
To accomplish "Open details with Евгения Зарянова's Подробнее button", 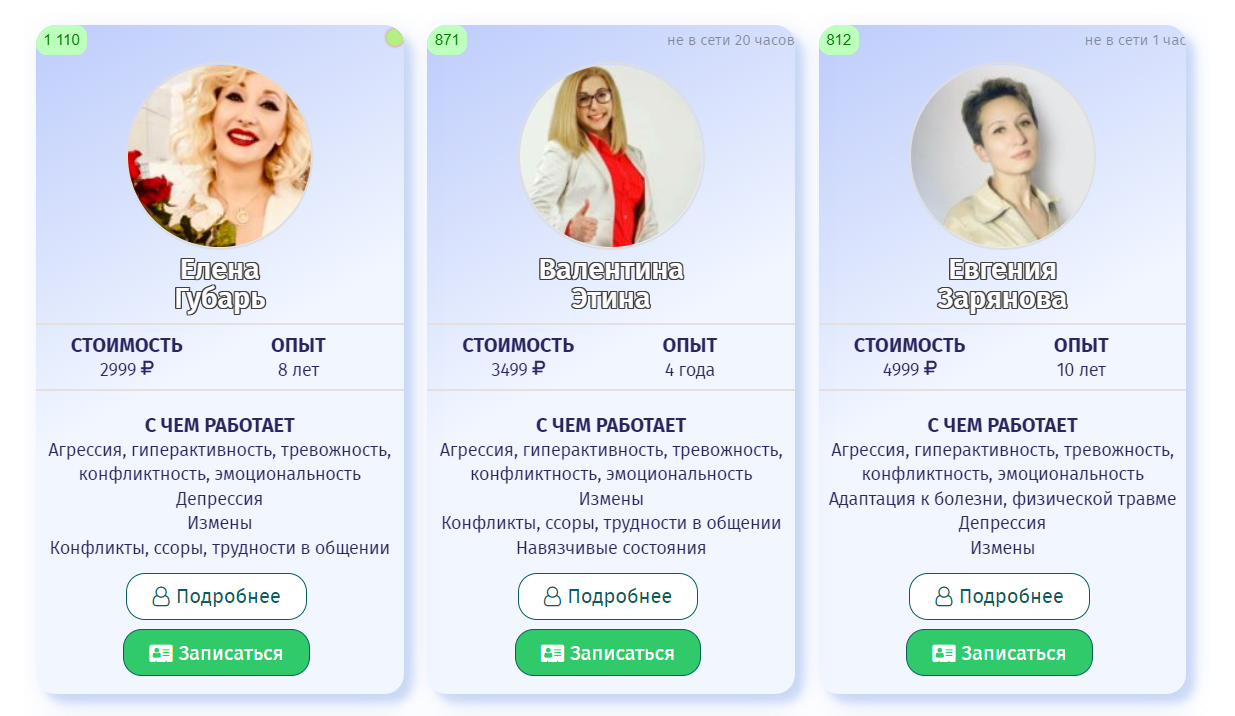I will click(999, 596).
